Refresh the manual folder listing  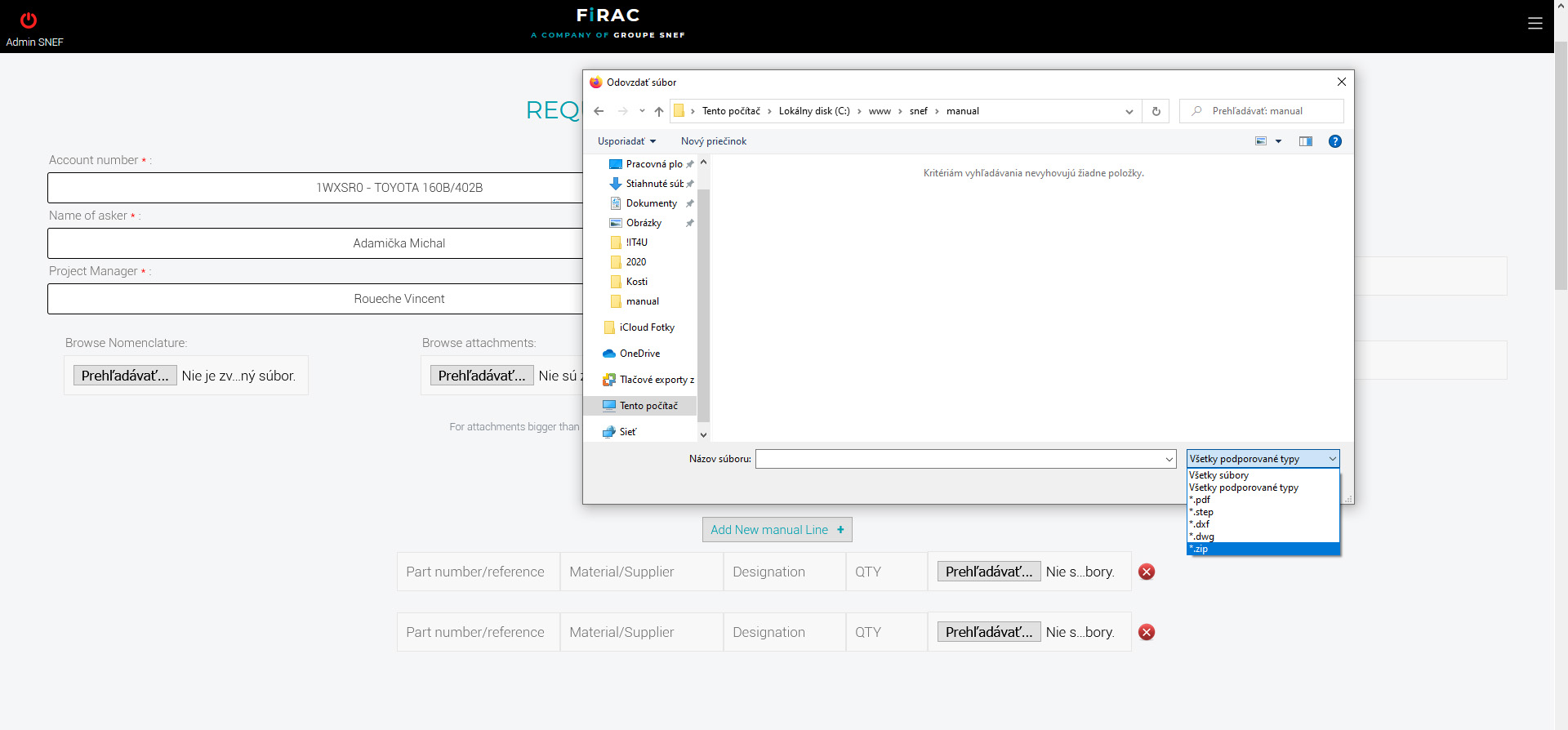click(1156, 112)
